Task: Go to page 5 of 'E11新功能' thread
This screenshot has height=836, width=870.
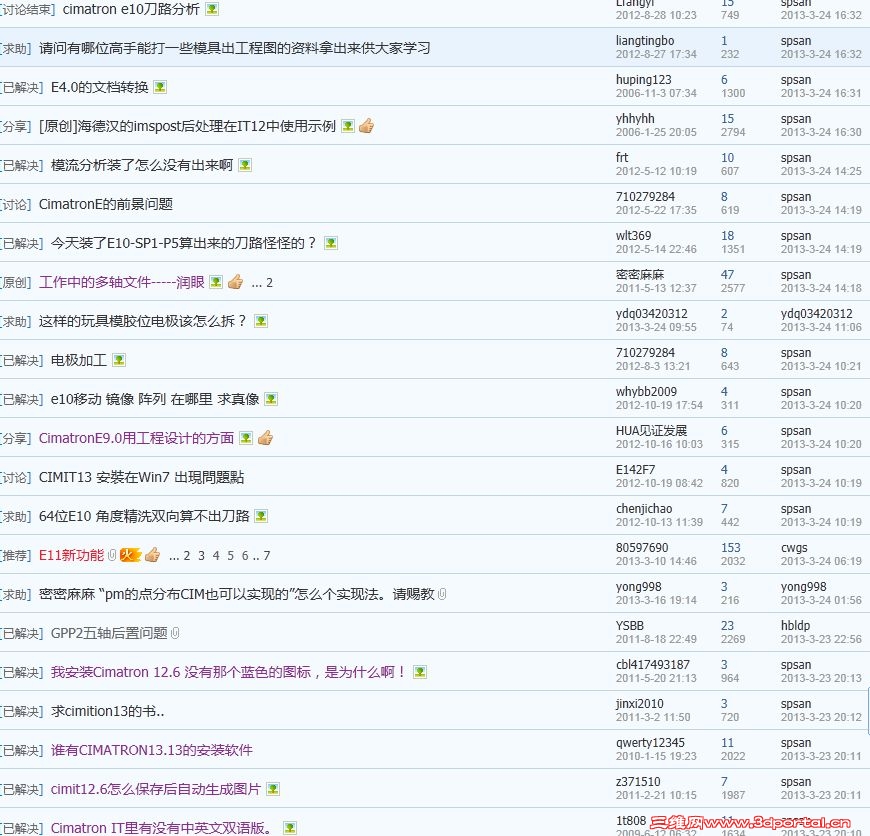Action: click(230, 556)
